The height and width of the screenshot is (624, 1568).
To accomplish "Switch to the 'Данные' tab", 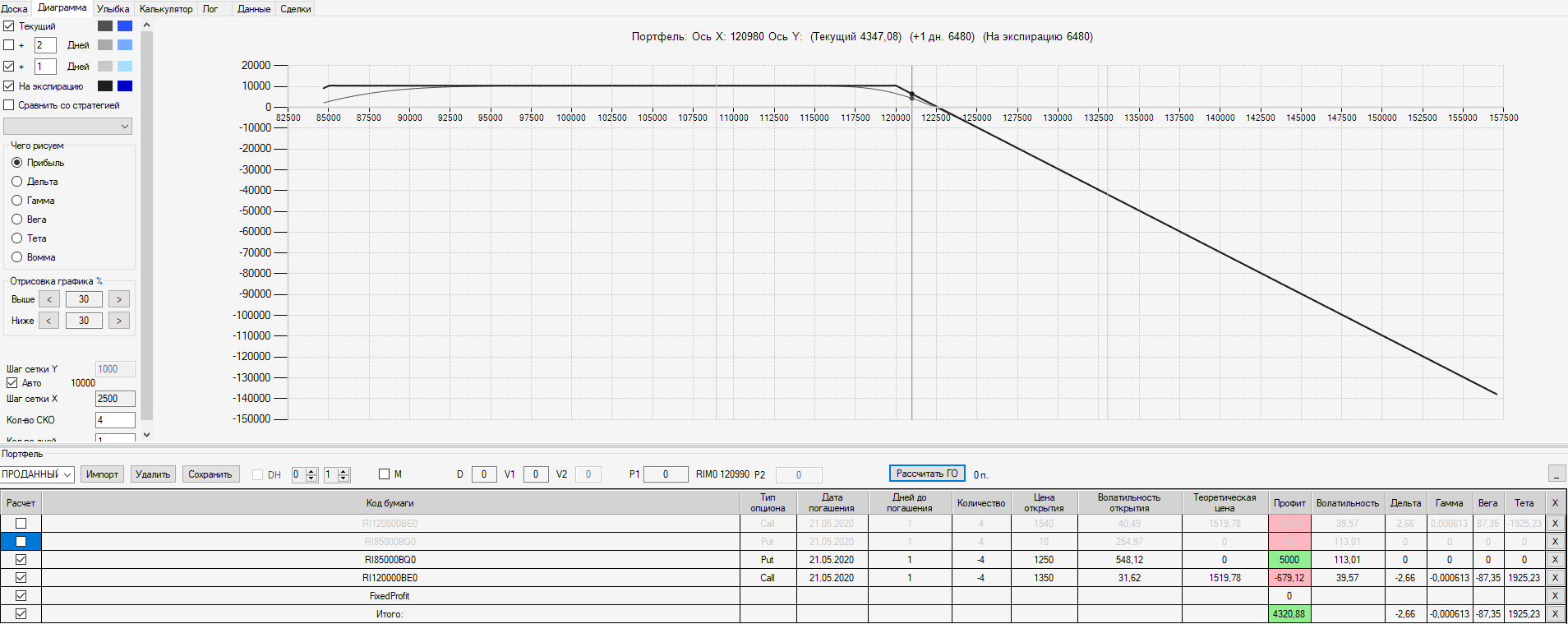I will click(254, 9).
